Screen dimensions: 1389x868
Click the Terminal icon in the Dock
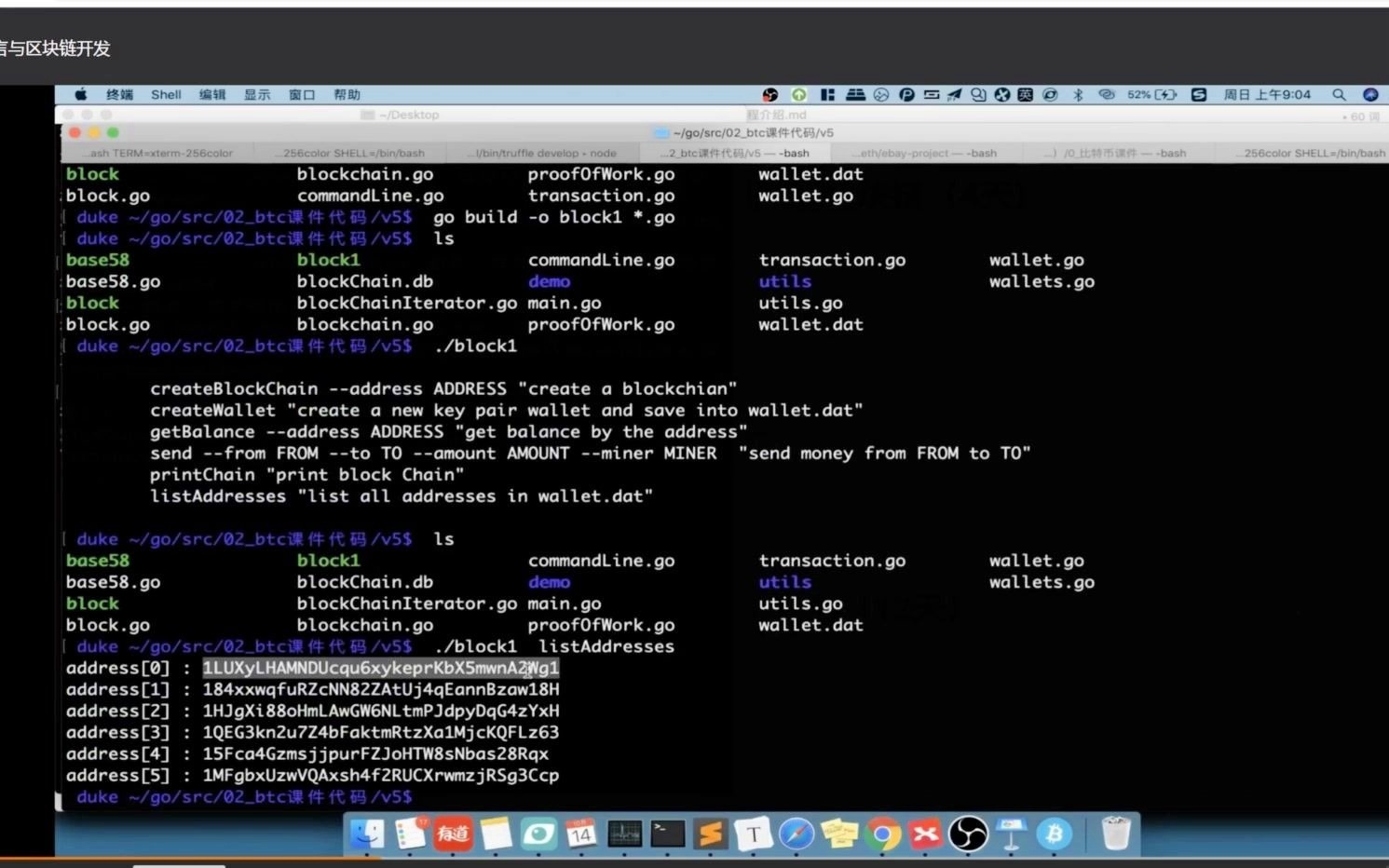[x=667, y=834]
